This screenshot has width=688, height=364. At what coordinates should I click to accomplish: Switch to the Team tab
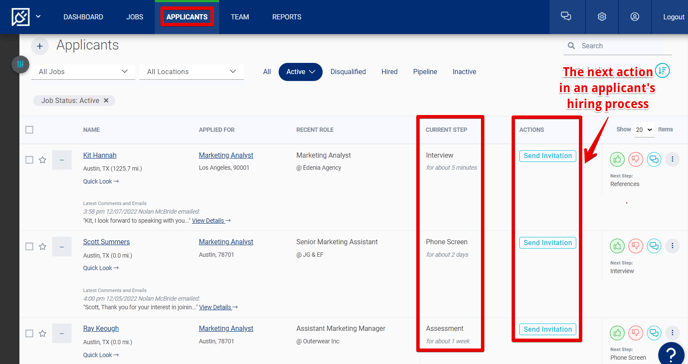[x=240, y=17]
